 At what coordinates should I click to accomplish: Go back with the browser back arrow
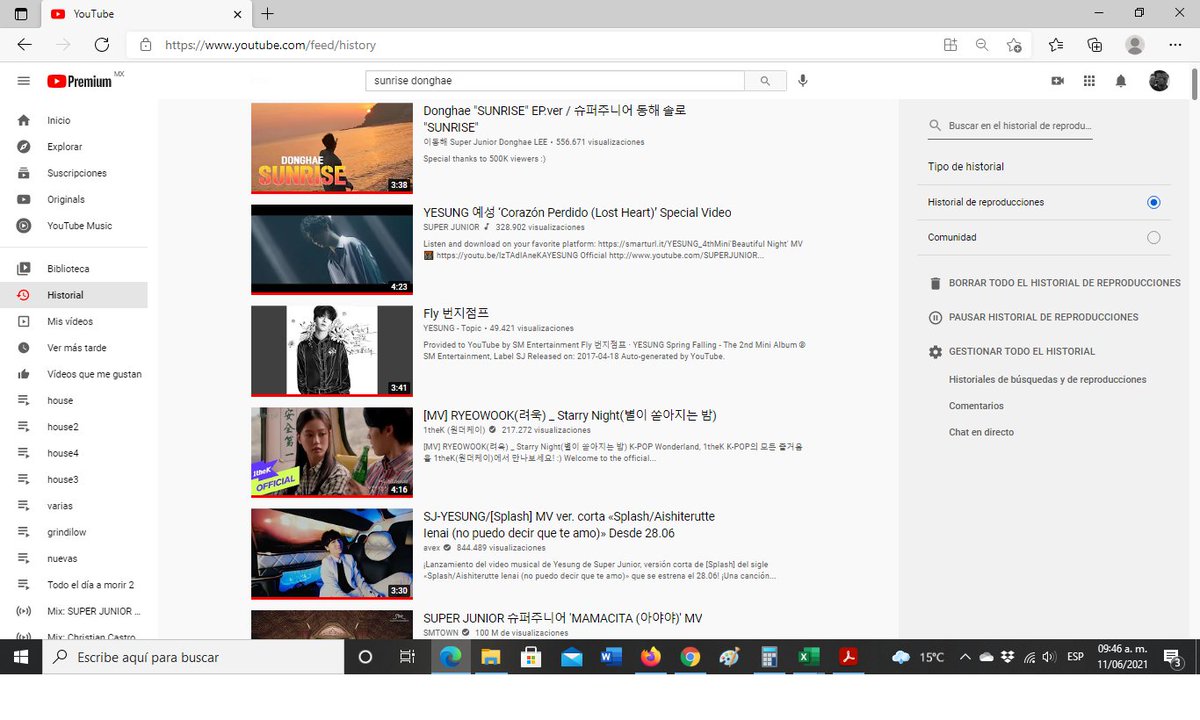[24, 45]
